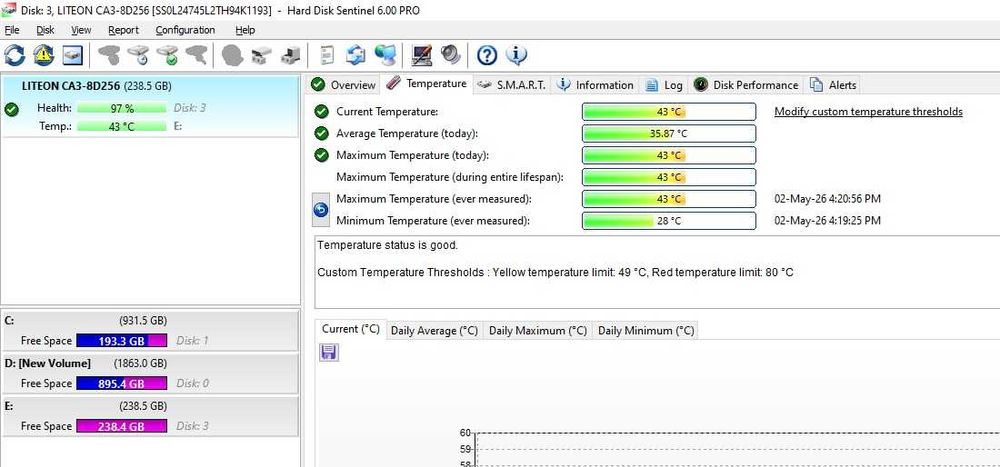Select the Temperature tab
1000x467 pixels.
pos(427,84)
